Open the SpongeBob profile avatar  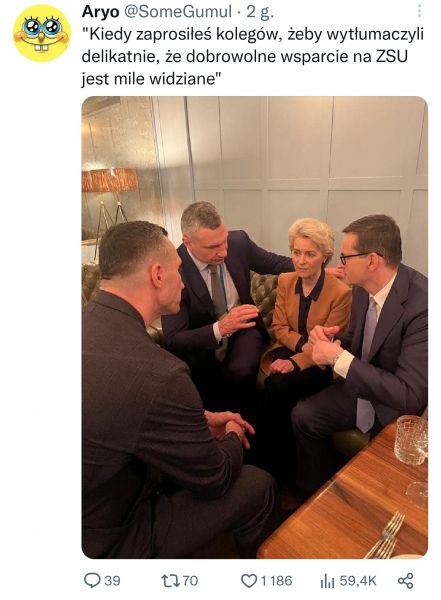[42, 33]
